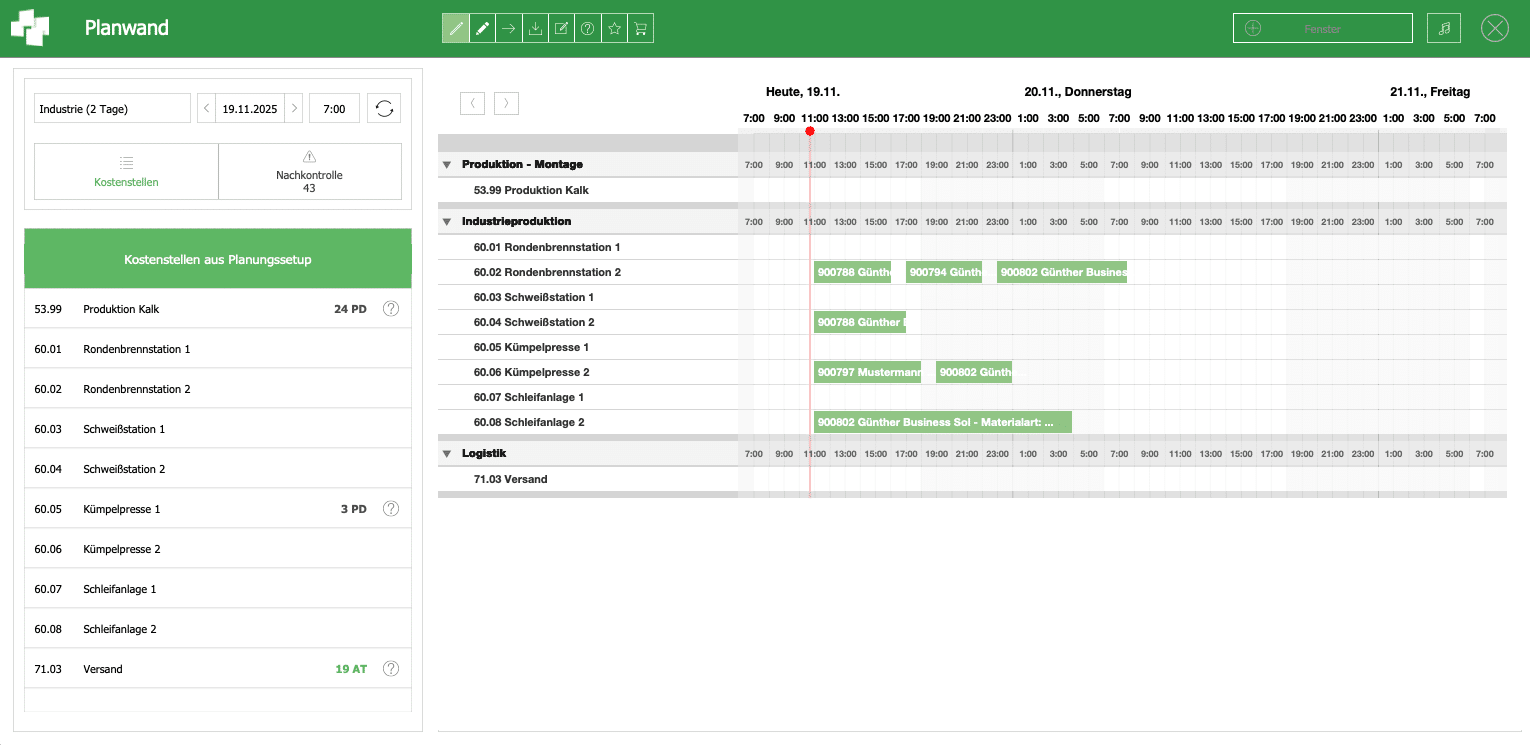Open help via toolbar question mark
This screenshot has width=1530, height=745.
click(x=588, y=29)
